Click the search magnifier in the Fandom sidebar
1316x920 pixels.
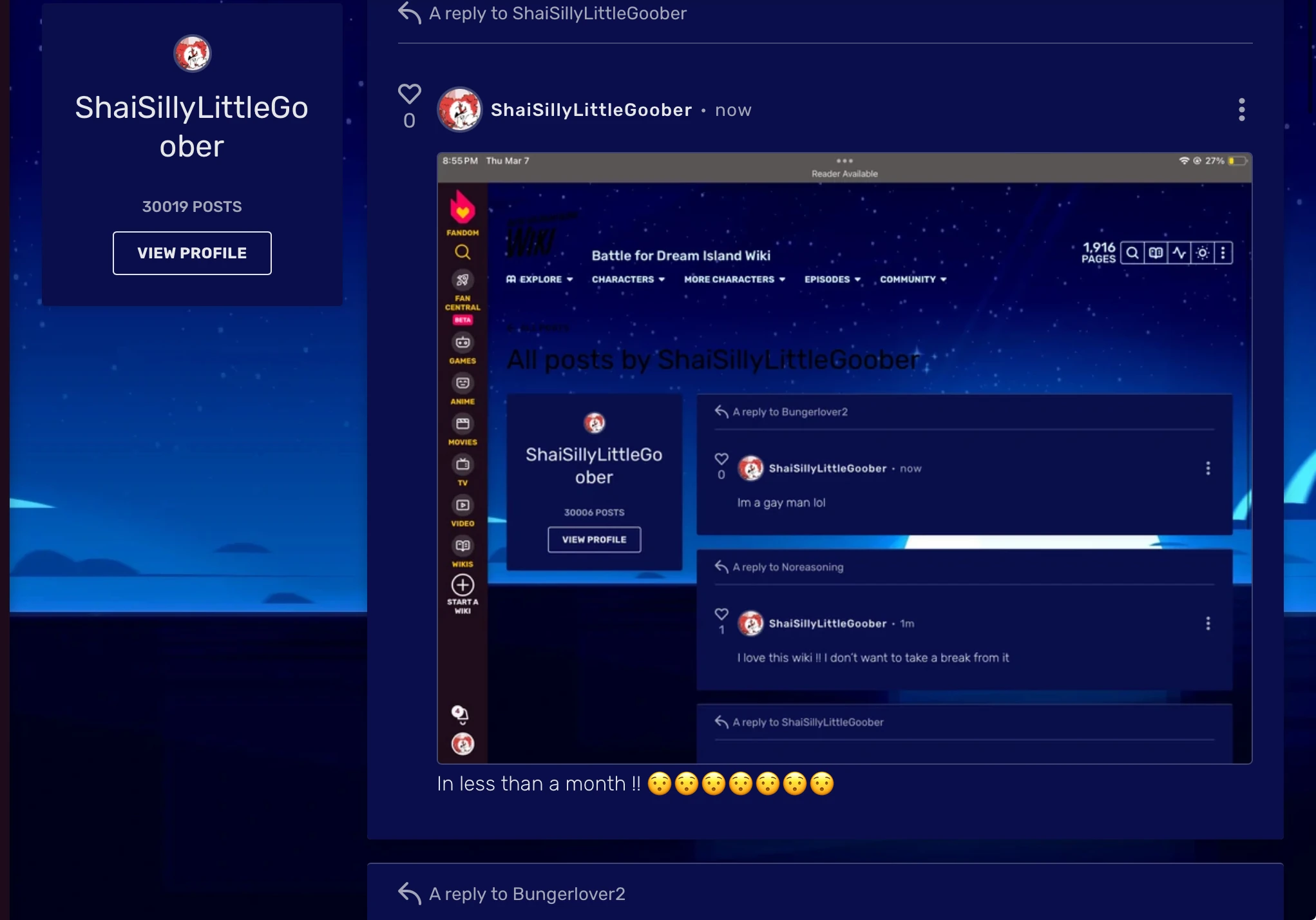click(463, 252)
